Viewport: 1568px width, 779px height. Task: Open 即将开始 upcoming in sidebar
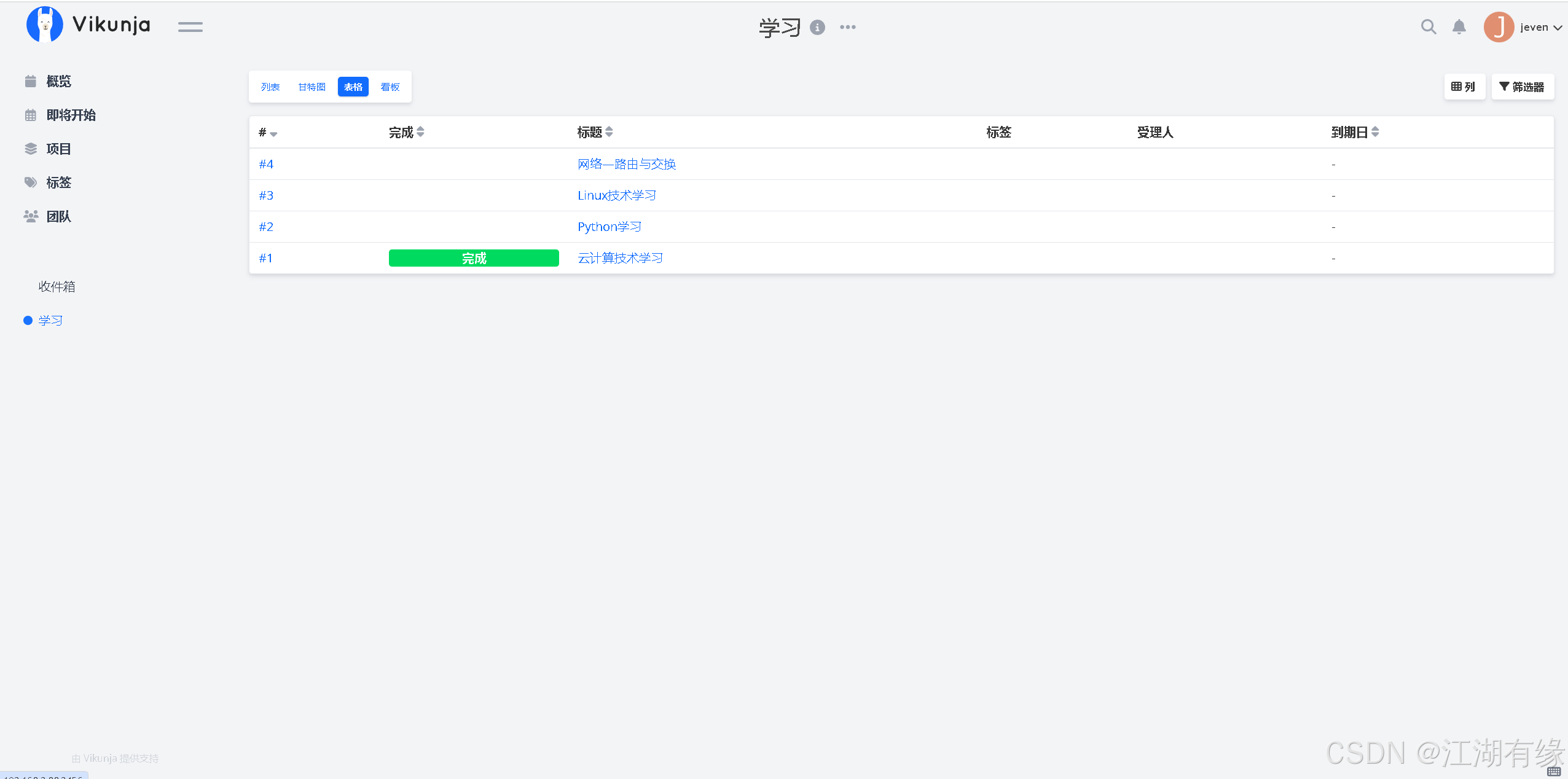[71, 115]
